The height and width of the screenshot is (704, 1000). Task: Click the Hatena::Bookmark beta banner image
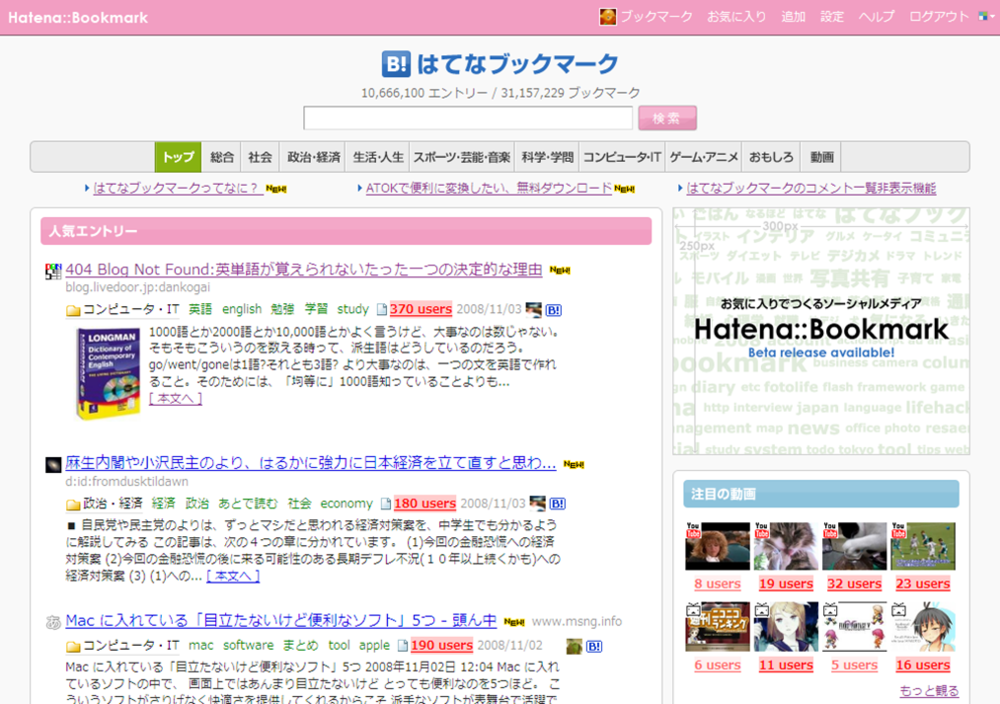click(821, 331)
